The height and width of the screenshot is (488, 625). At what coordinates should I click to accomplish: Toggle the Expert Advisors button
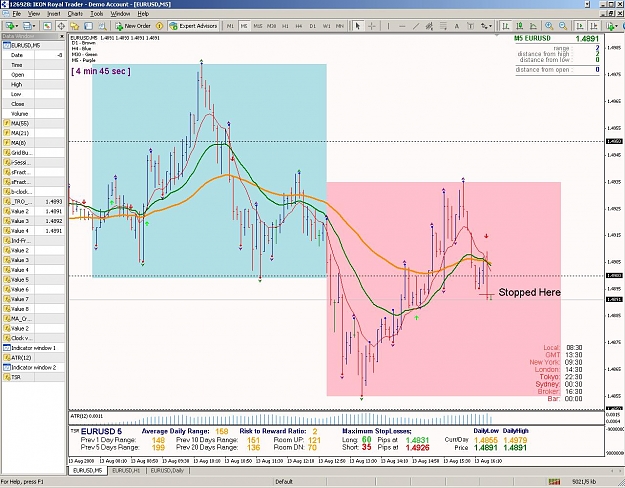pyautogui.click(x=193, y=26)
